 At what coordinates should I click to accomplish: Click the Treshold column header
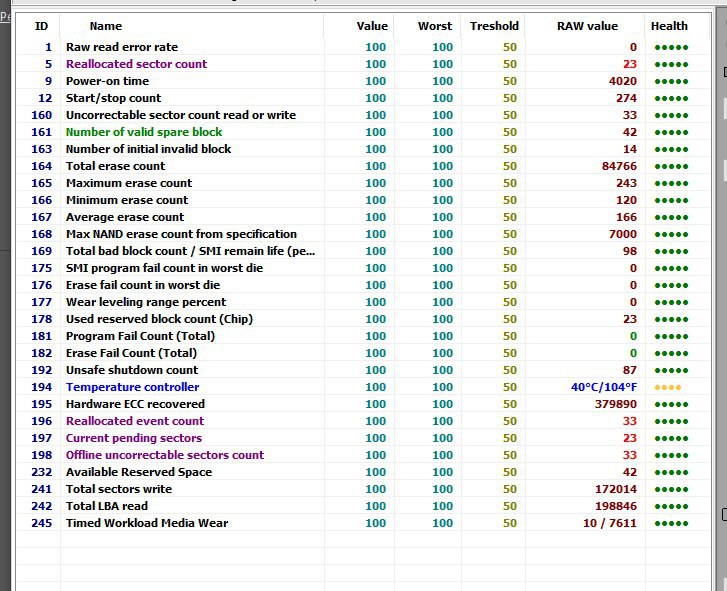click(494, 26)
